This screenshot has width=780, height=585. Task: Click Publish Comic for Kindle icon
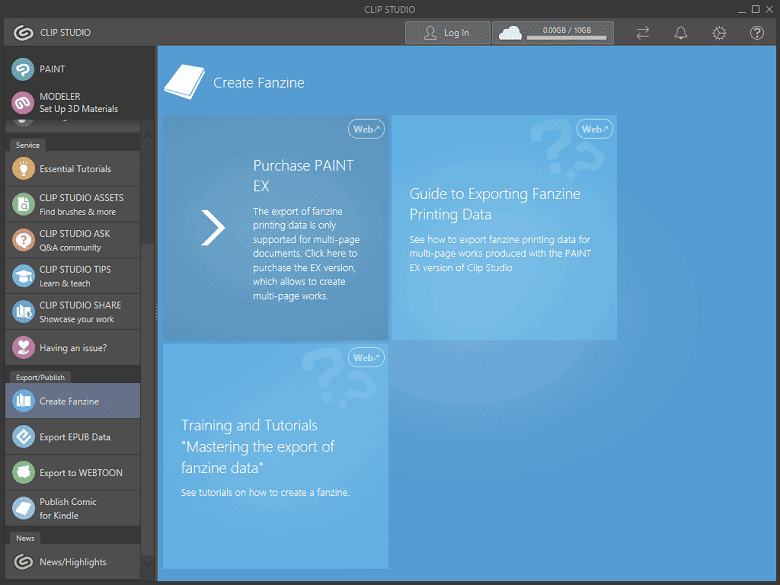pos(23,508)
